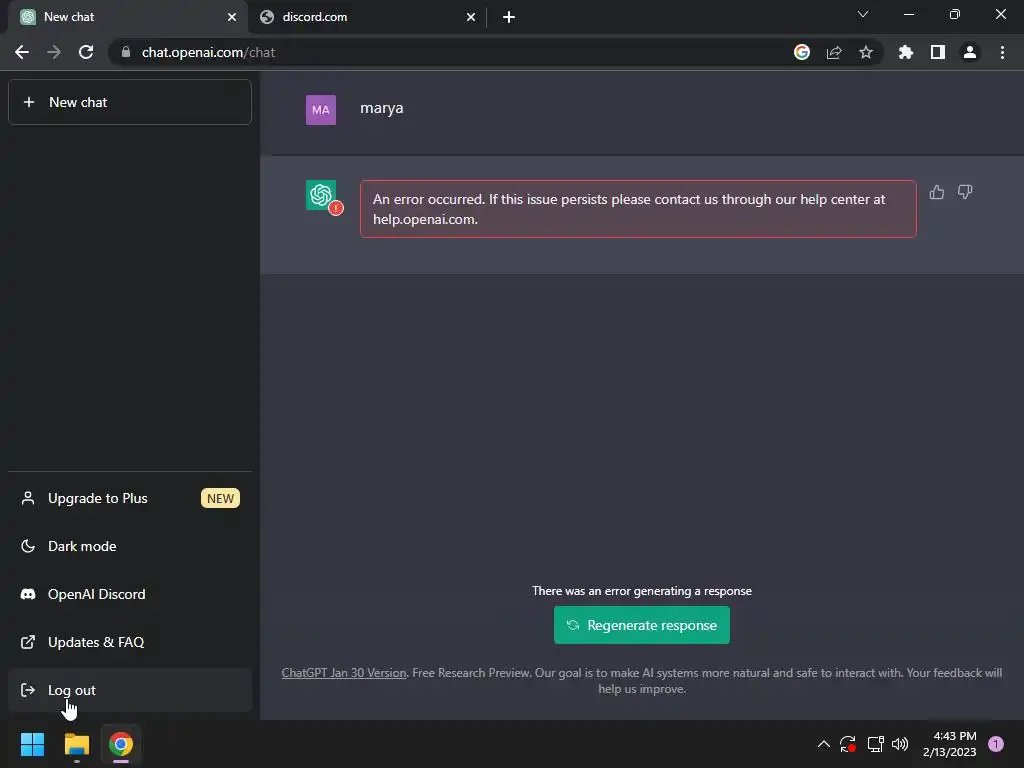The width and height of the screenshot is (1024, 768).
Task: Open the ChatGPT Jan 30 Version link
Action: point(344,673)
